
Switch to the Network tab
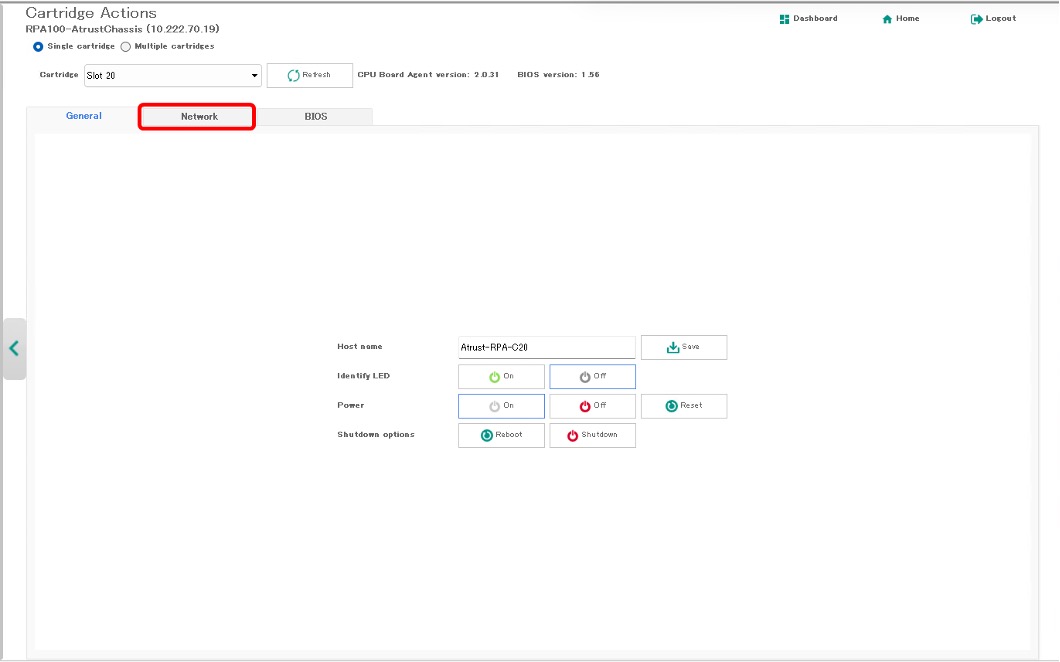coord(198,117)
